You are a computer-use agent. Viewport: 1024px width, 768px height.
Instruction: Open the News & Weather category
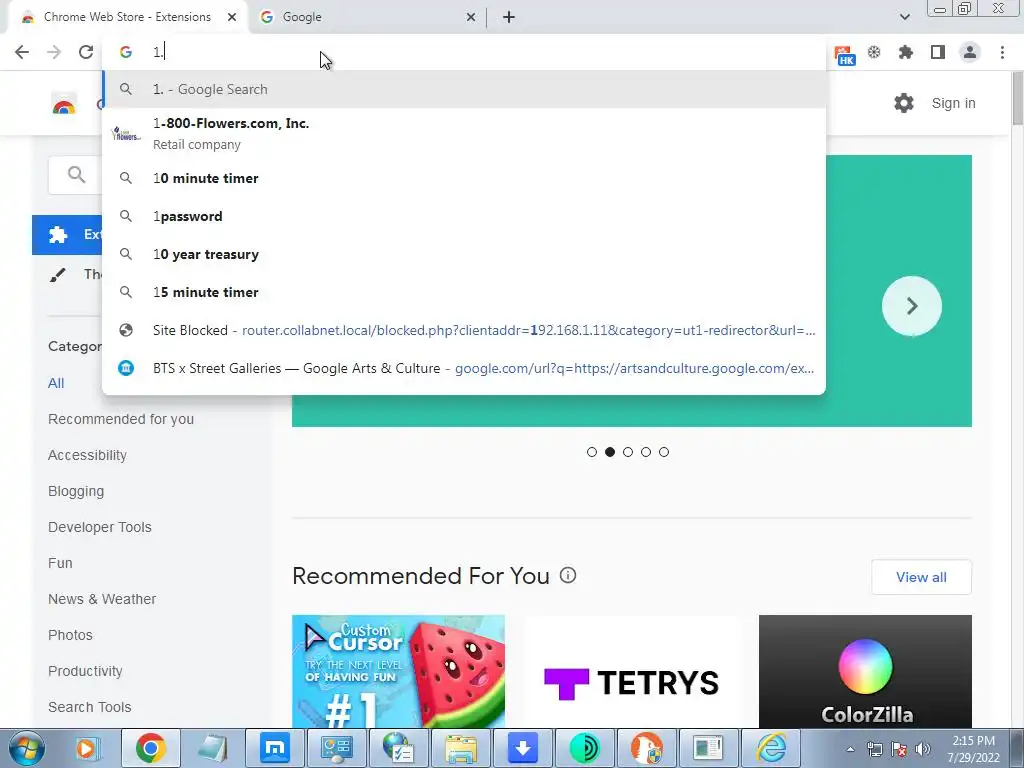pos(102,599)
